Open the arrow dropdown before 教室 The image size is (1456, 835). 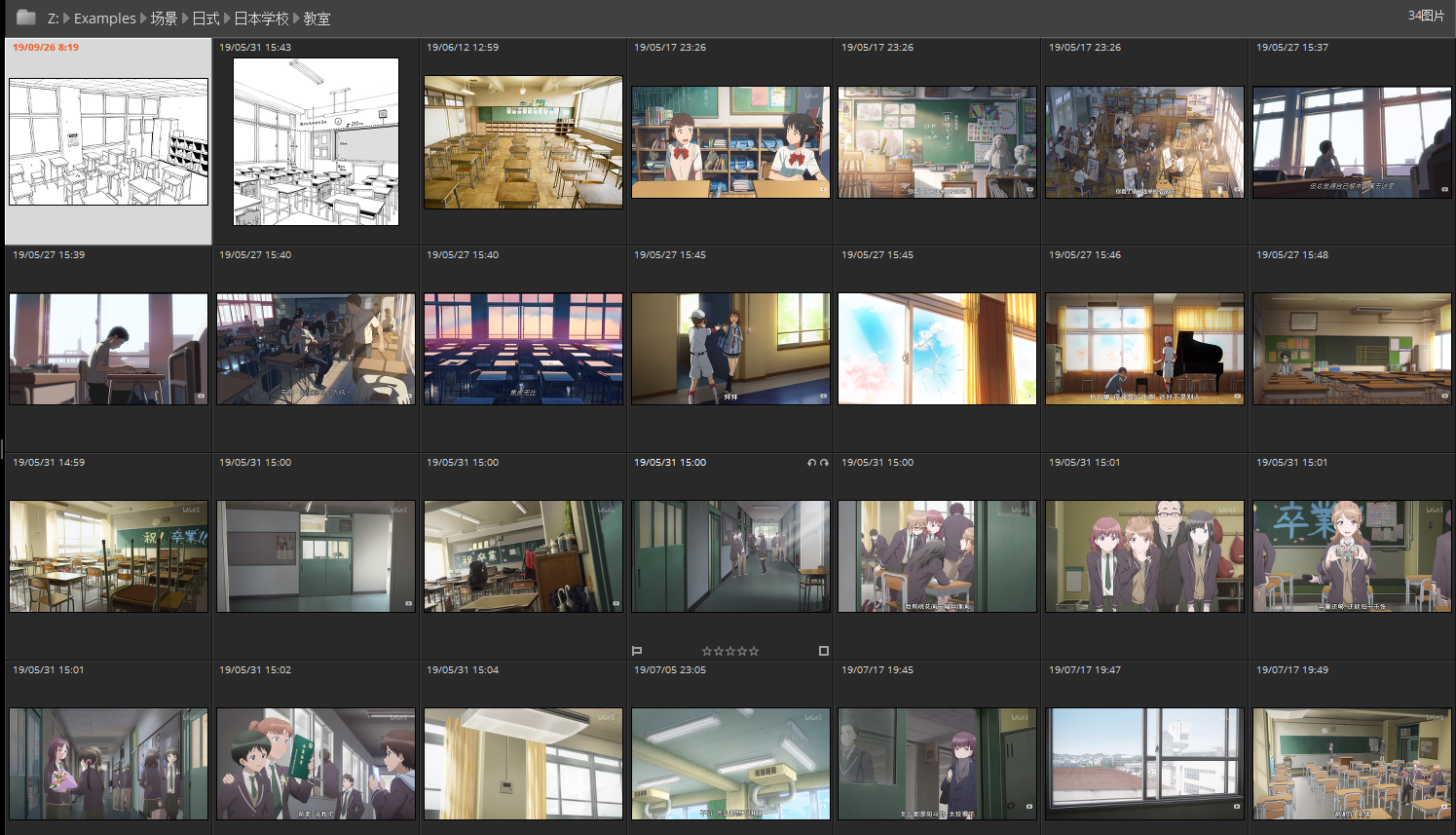click(x=296, y=19)
